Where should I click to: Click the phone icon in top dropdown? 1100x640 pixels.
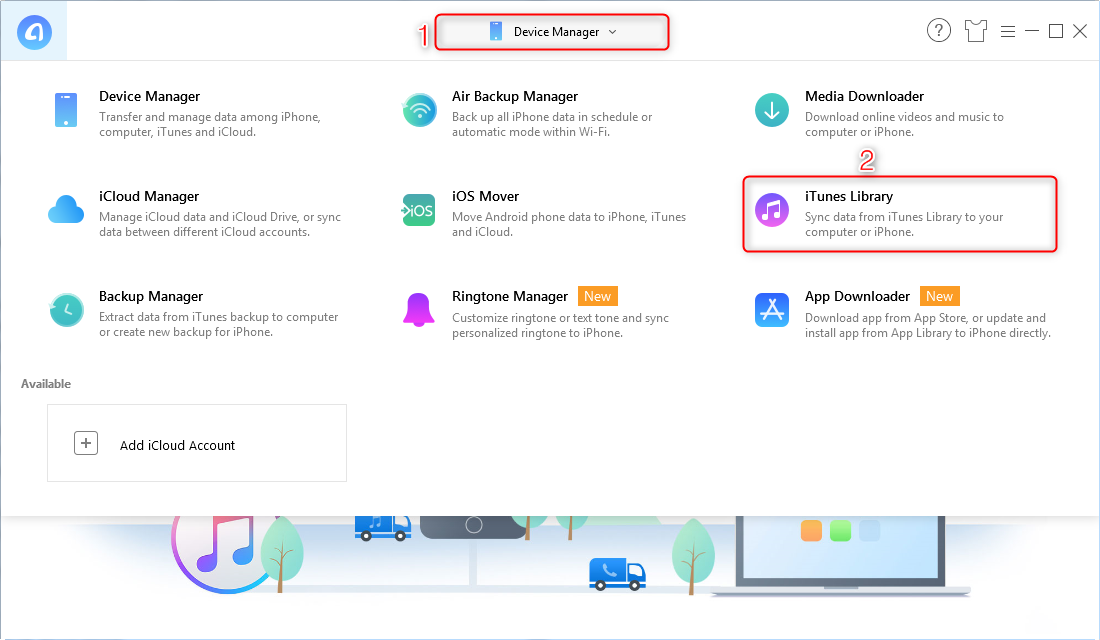pyautogui.click(x=496, y=32)
